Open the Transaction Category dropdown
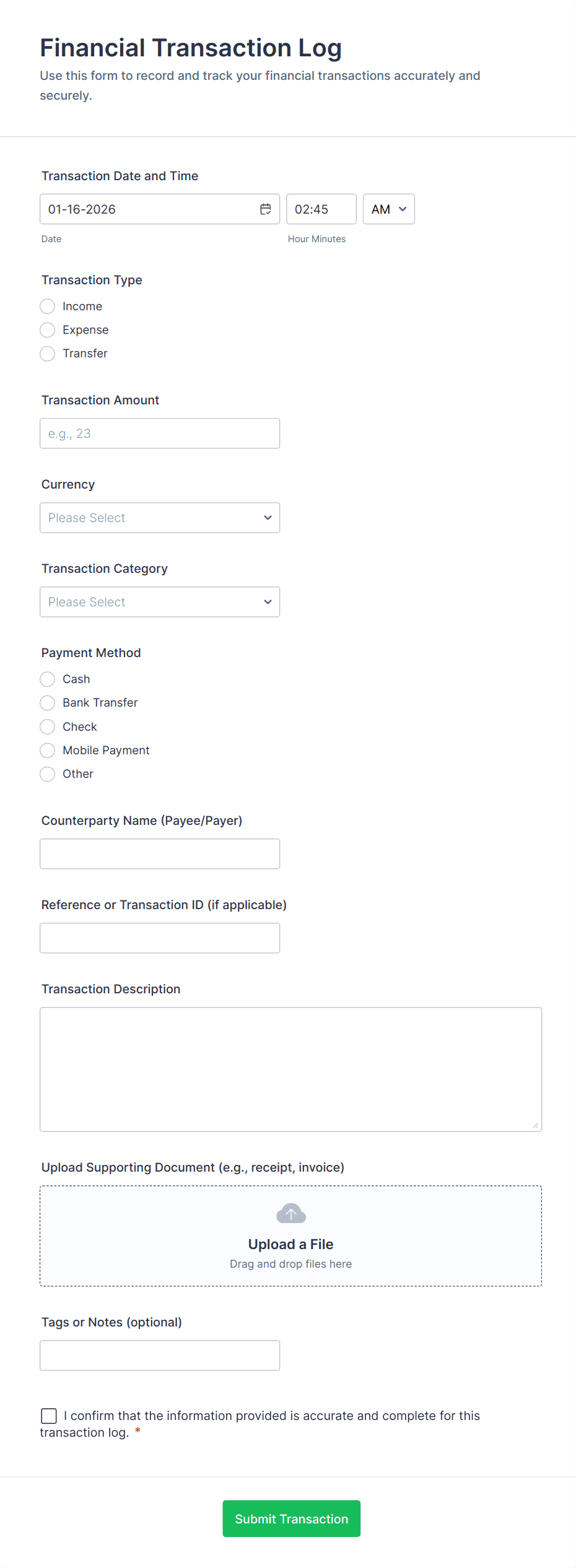Screen dimensions: 576x1568 (x=159, y=601)
